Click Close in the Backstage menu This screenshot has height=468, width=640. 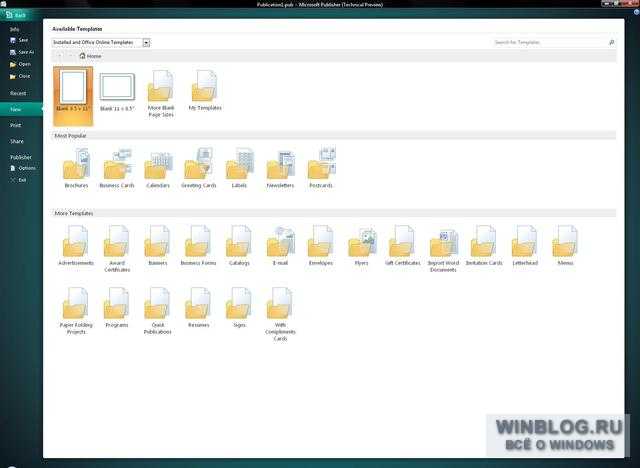[x=20, y=76]
